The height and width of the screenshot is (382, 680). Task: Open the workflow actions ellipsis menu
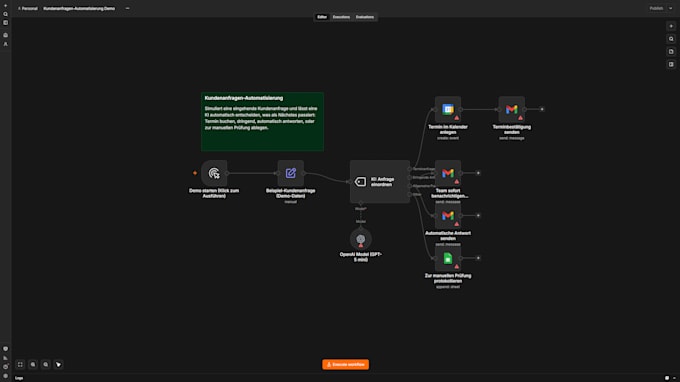[x=128, y=8]
